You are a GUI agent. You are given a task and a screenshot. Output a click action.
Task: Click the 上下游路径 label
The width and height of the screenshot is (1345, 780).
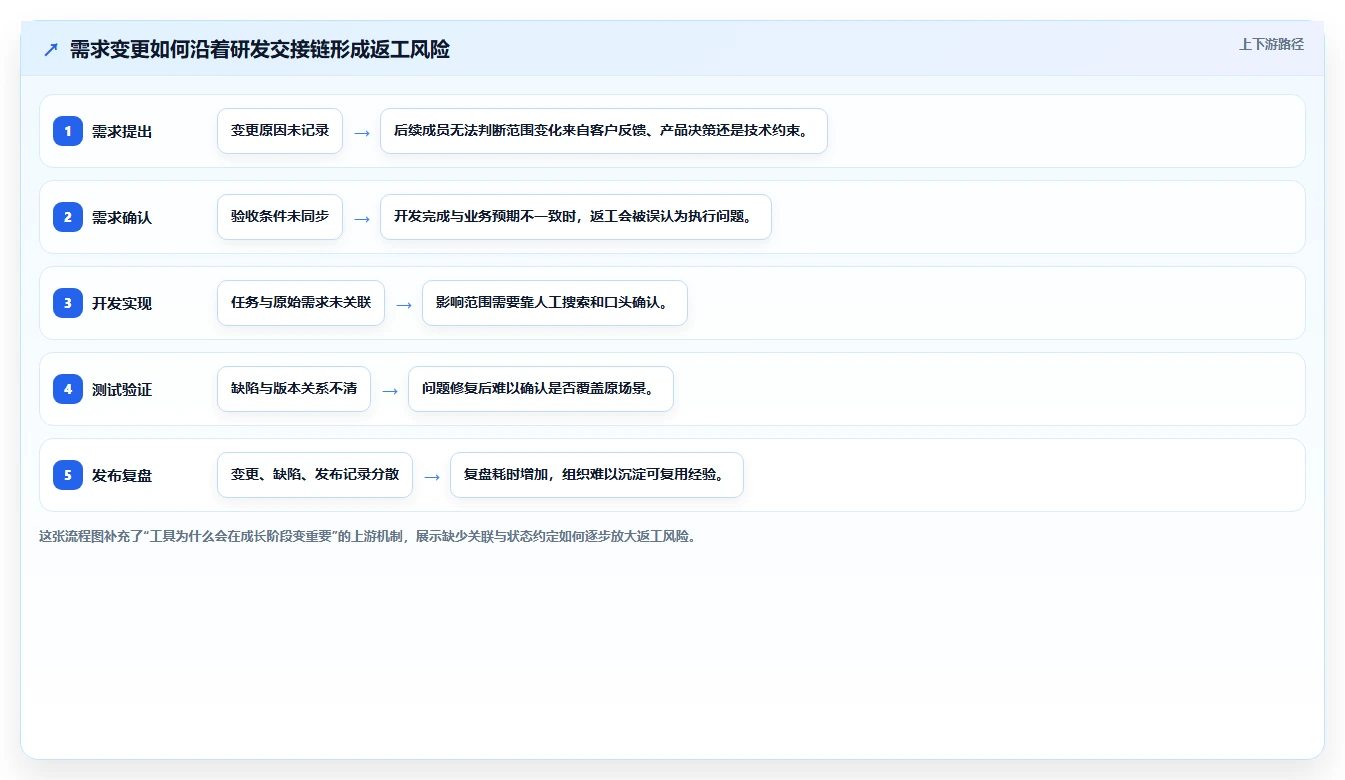[1271, 44]
